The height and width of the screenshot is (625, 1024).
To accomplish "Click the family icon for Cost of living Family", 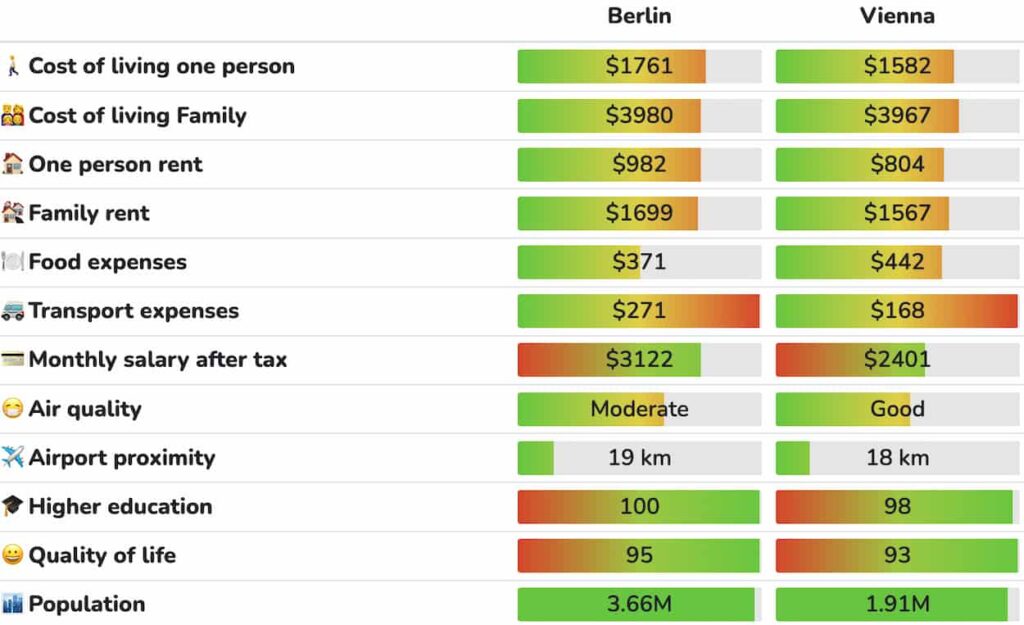I will pyautogui.click(x=13, y=116).
